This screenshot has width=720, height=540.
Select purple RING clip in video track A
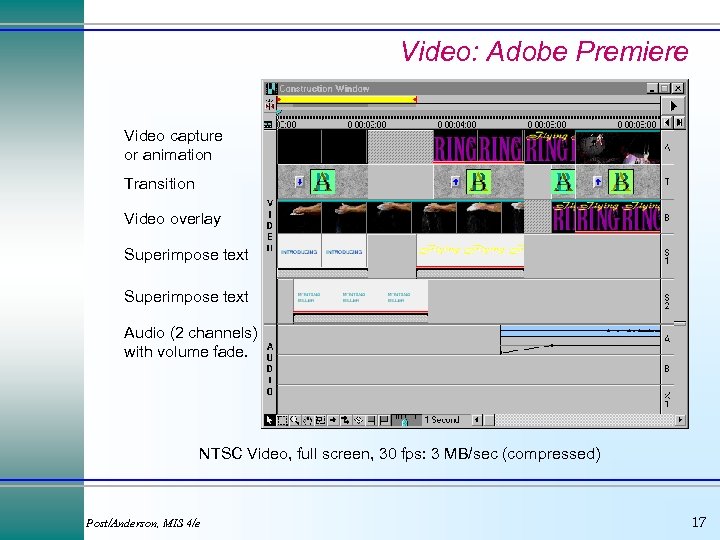(x=478, y=147)
